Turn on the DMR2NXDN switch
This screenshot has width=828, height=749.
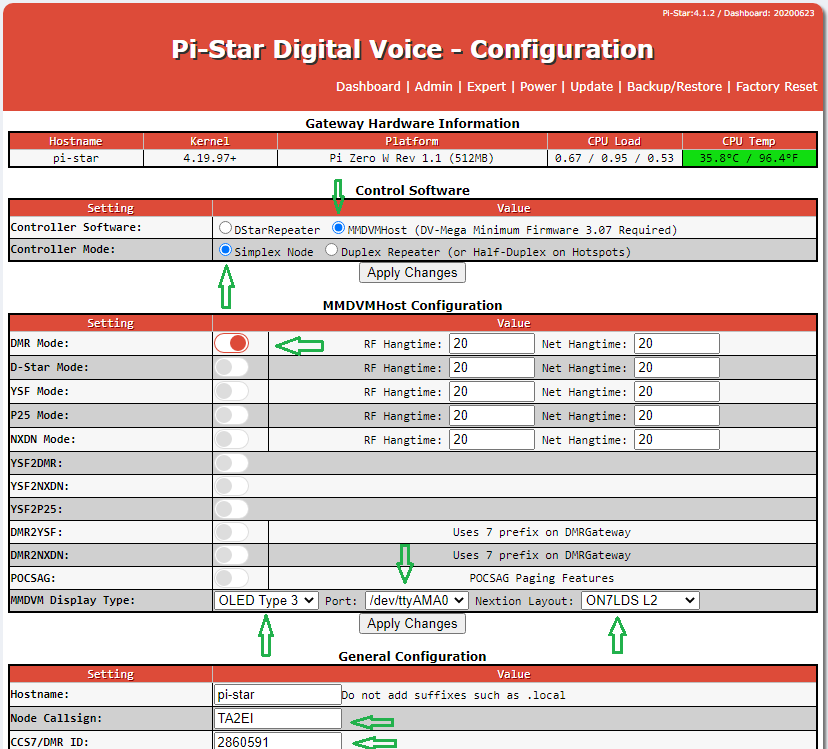click(231, 555)
